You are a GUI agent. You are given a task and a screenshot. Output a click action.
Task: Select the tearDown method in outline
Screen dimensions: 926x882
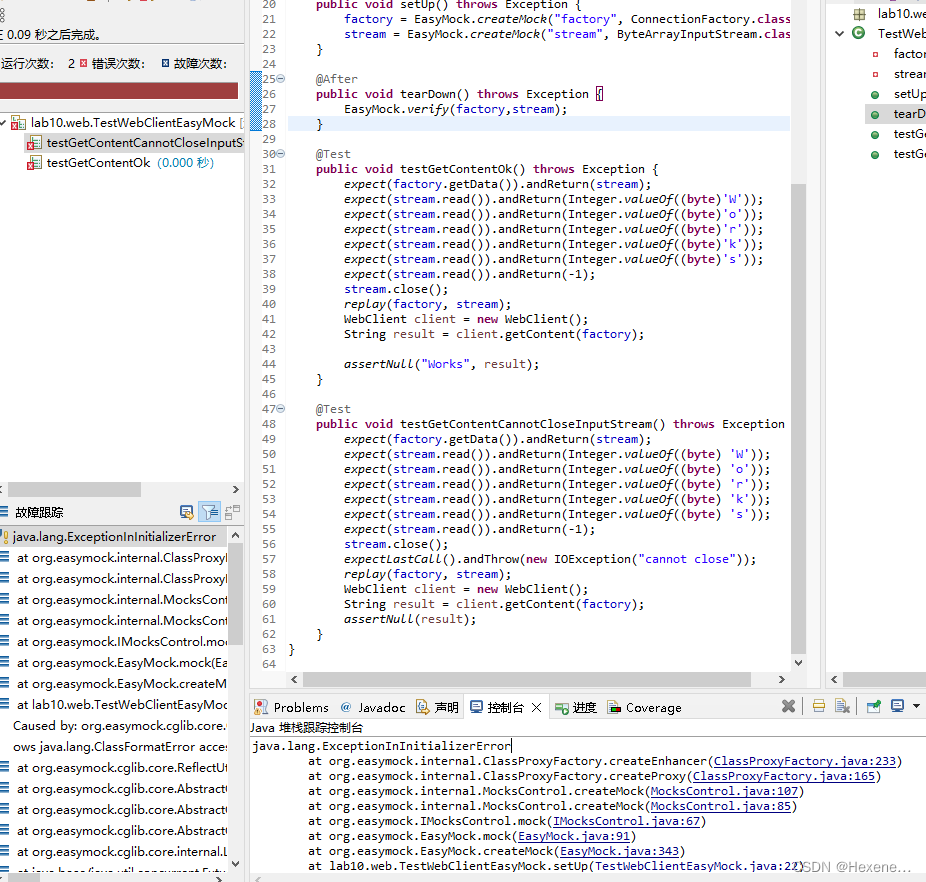coord(896,114)
